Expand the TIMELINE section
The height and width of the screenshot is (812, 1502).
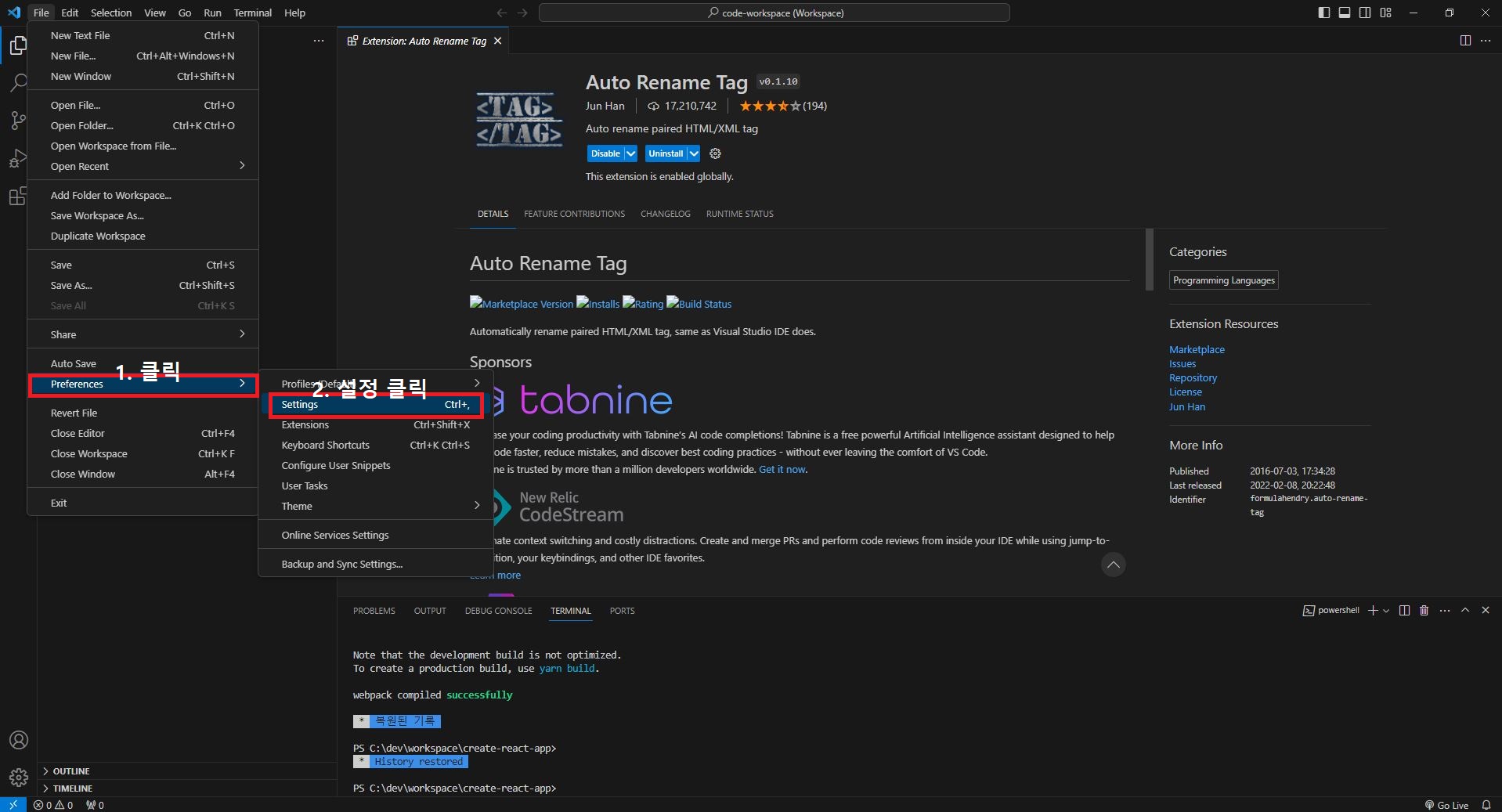[x=188, y=789]
